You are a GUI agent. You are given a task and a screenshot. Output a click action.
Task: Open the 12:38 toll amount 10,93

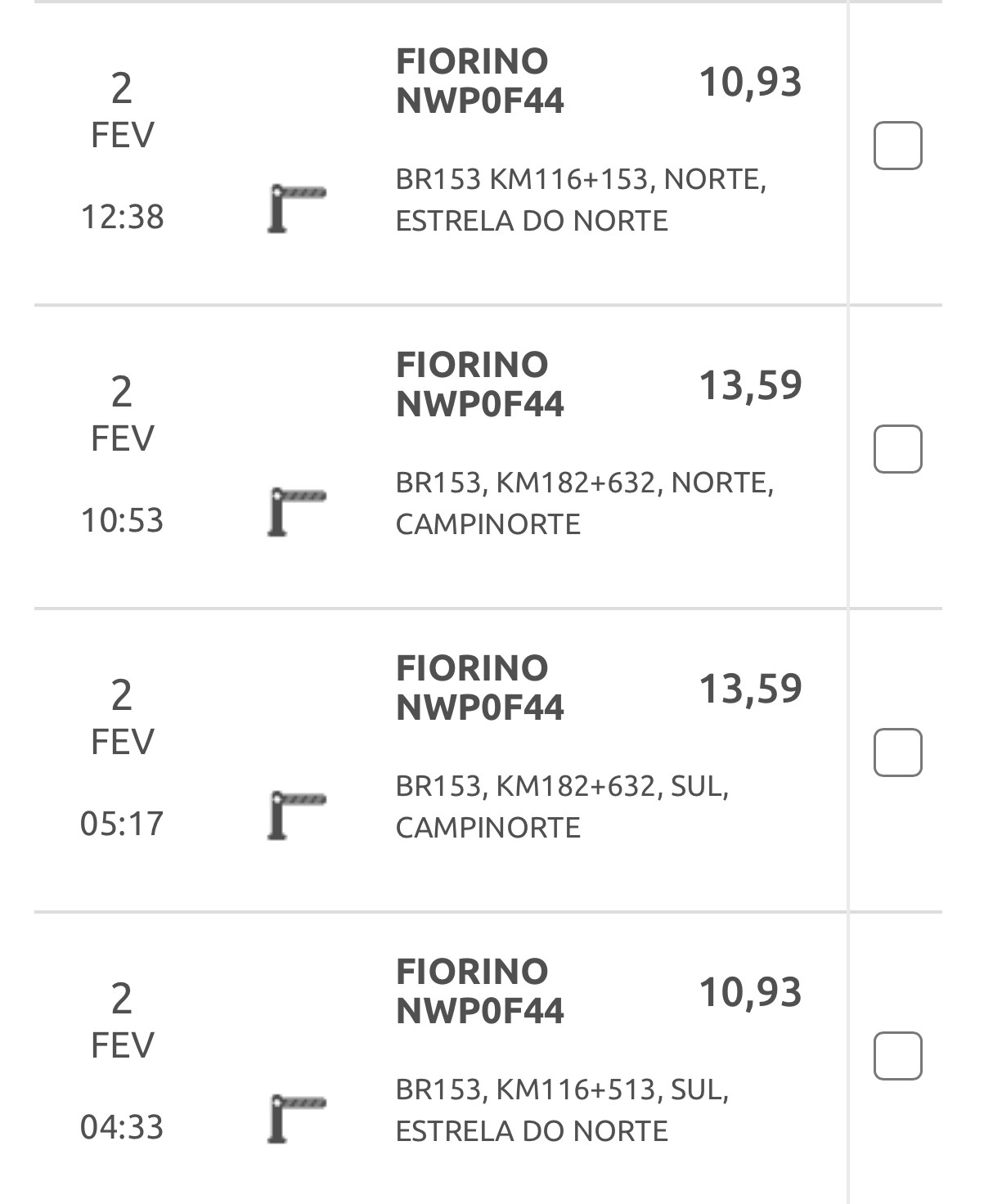(750, 82)
